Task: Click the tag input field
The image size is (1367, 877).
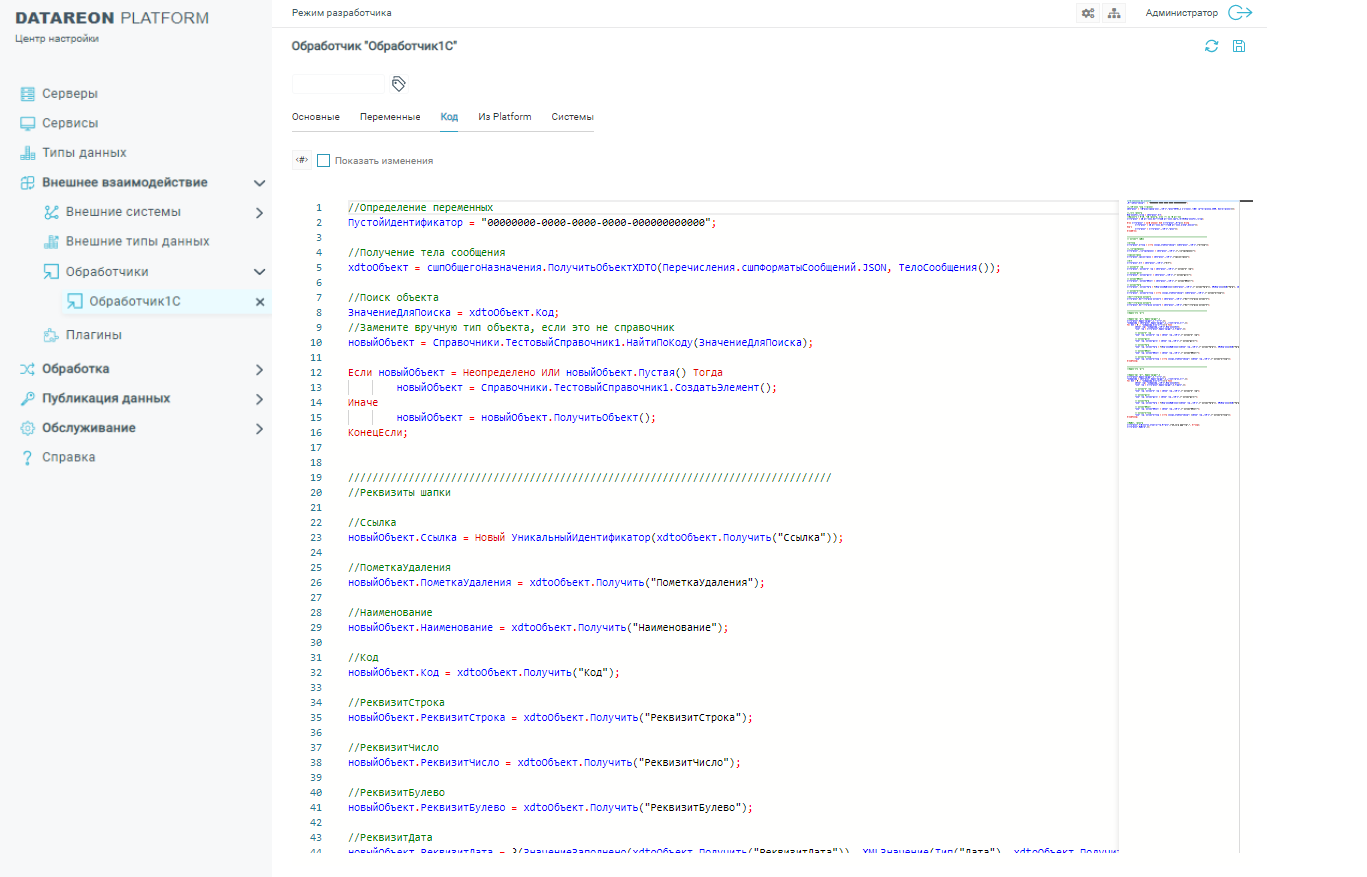Action: (337, 84)
